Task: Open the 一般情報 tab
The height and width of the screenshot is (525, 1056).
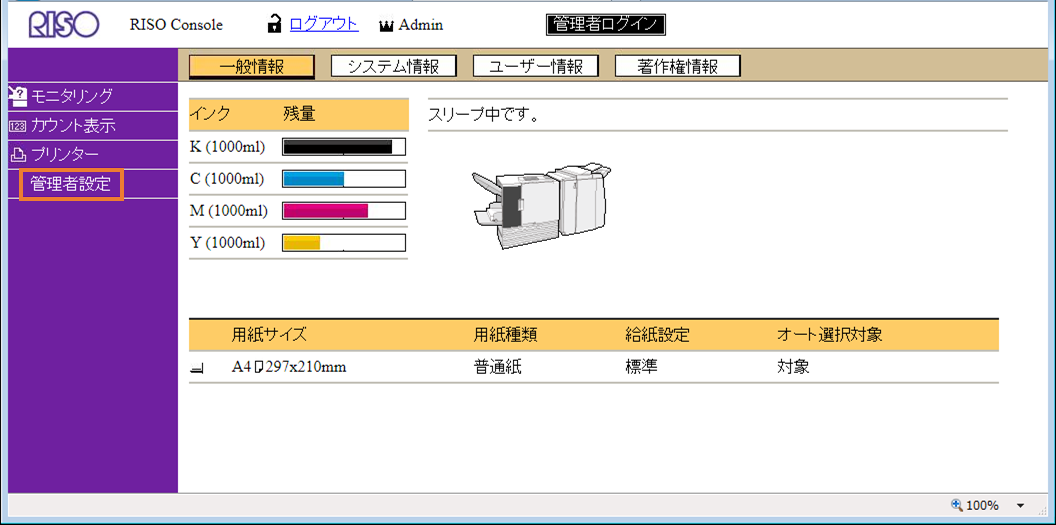Action: 252,66
